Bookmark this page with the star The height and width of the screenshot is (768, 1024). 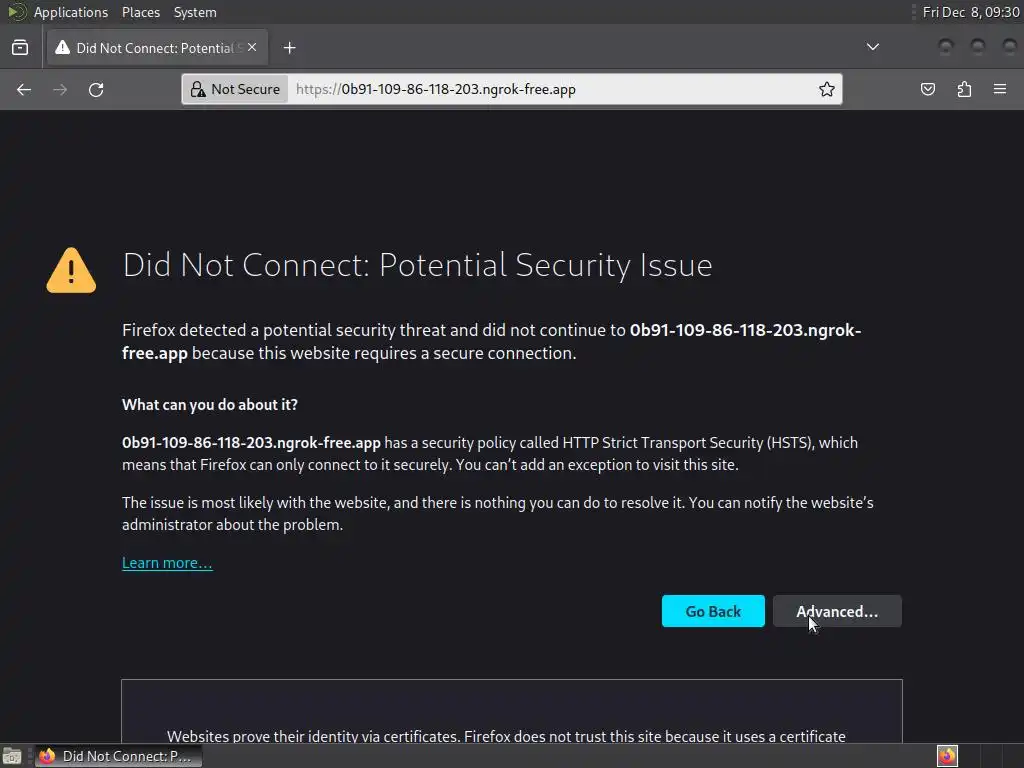827,89
